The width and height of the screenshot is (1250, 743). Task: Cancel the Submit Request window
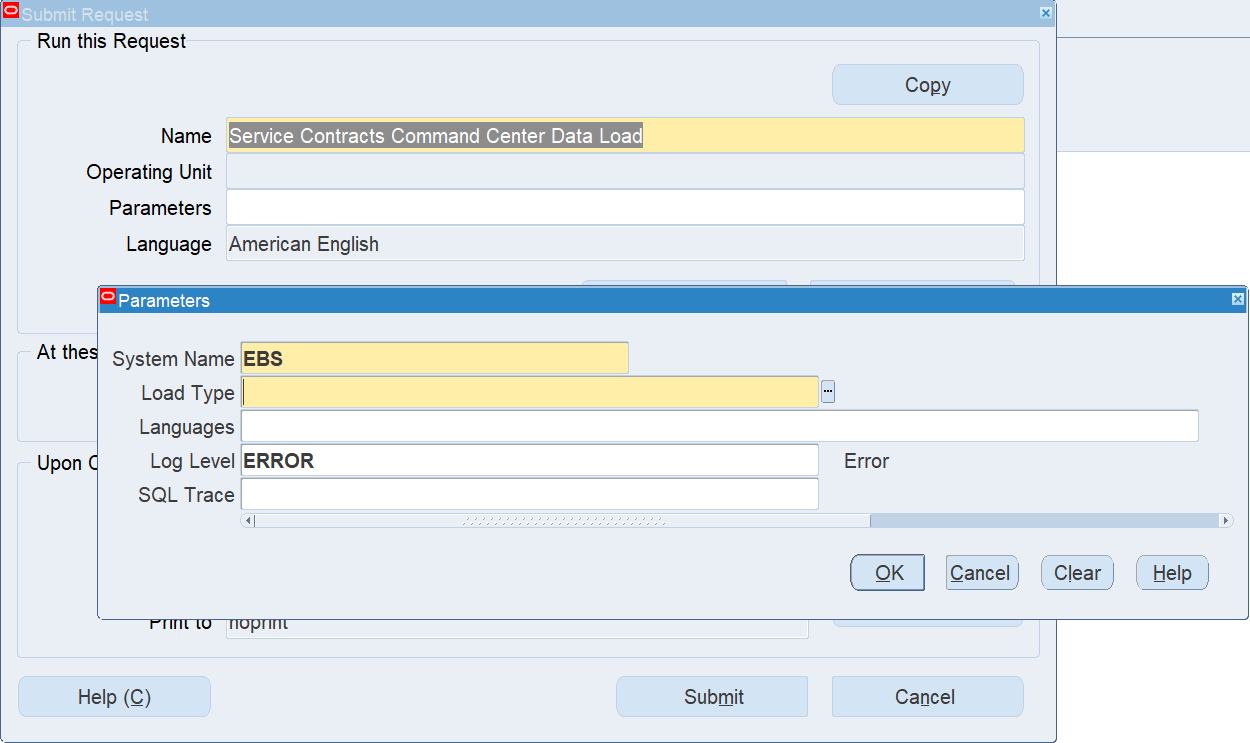(927, 697)
